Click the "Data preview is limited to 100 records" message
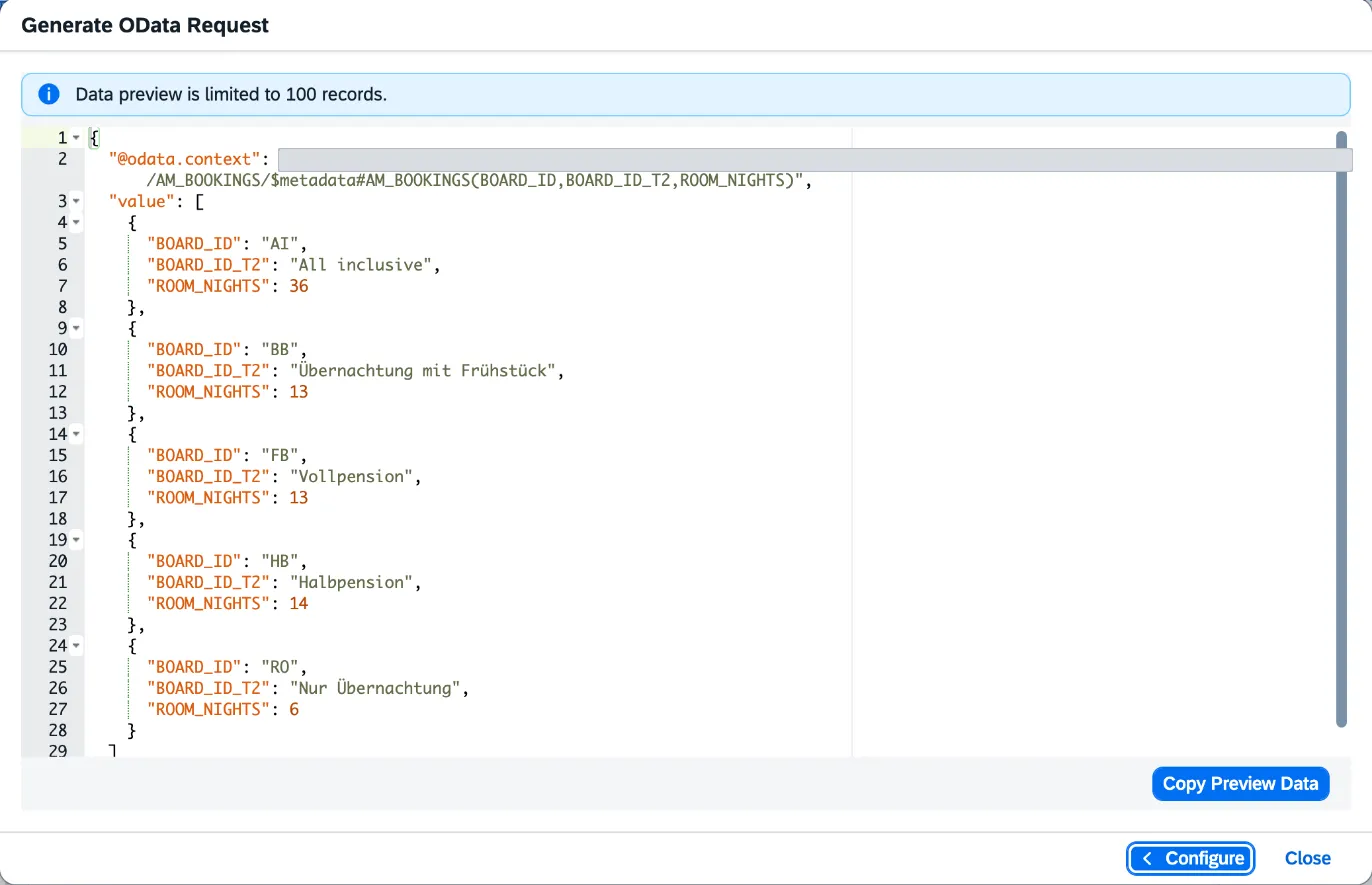Image resolution: width=1372 pixels, height=885 pixels. point(231,95)
